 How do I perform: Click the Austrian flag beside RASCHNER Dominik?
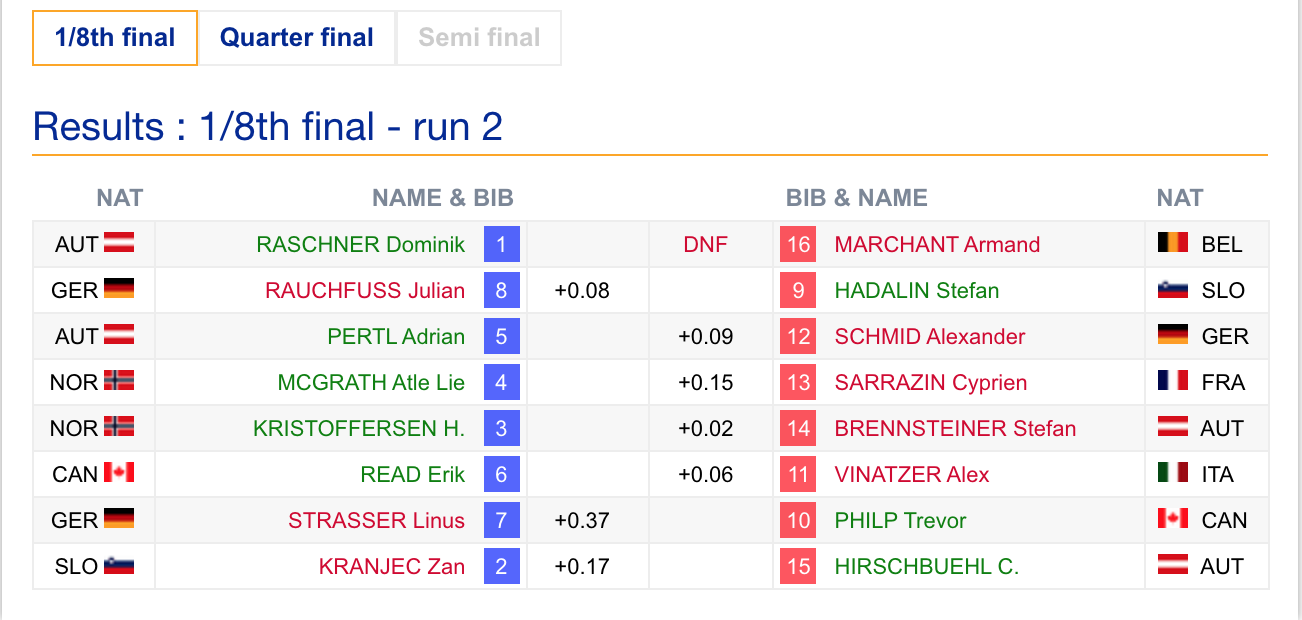[119, 243]
